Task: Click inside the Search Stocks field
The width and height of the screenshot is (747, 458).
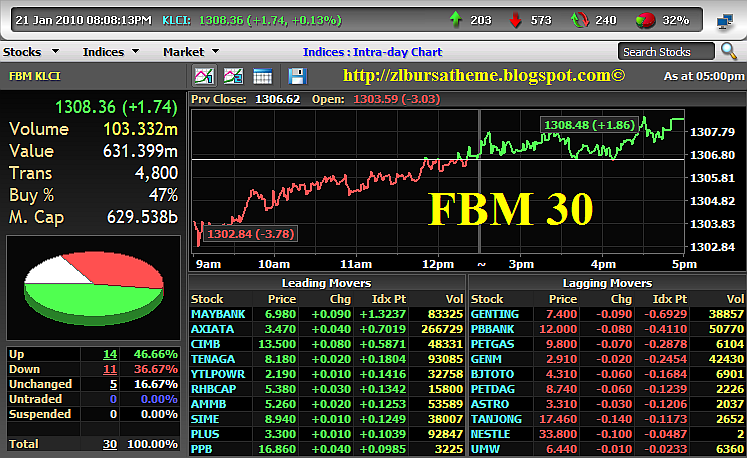Action: coord(666,51)
